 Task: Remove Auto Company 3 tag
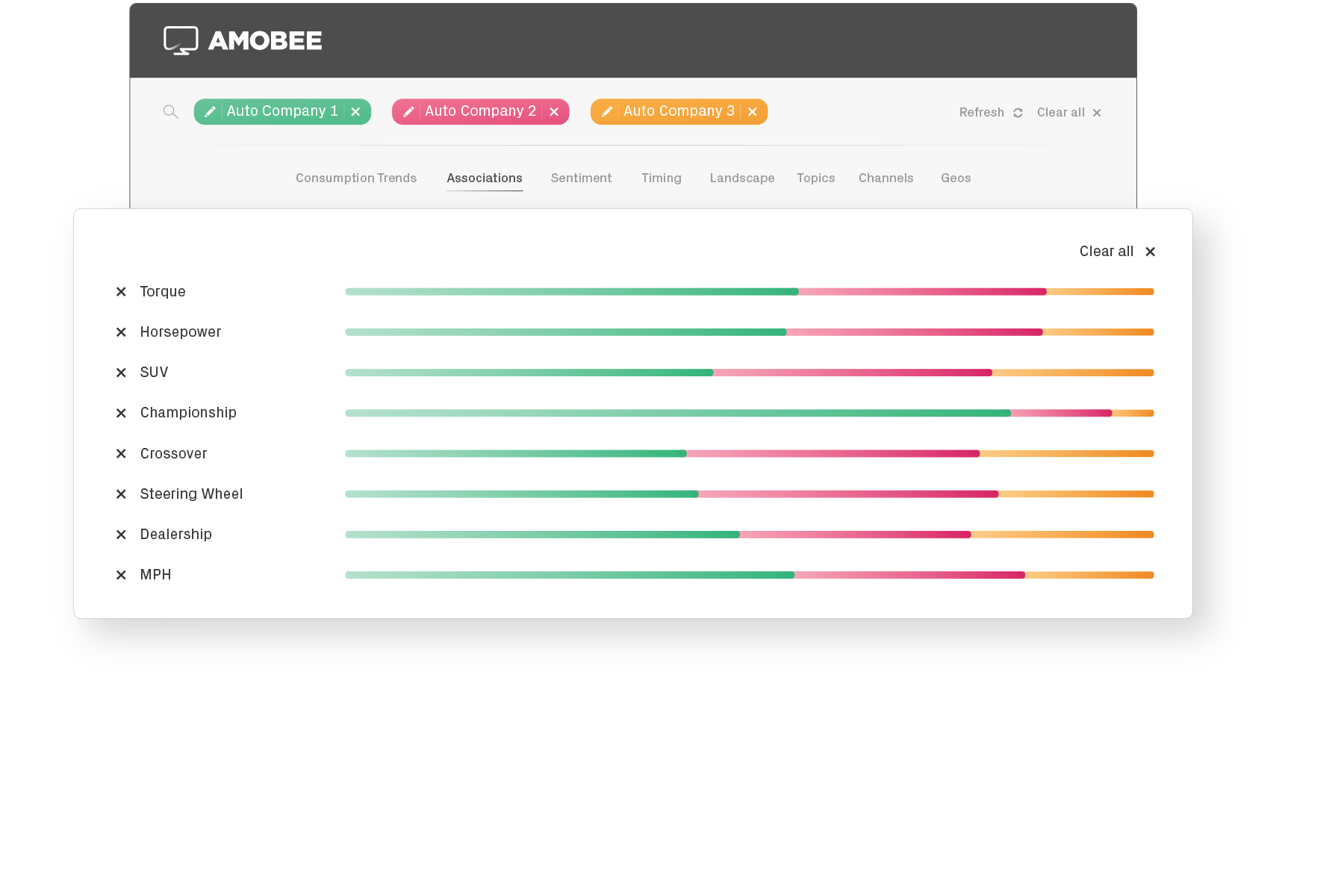pos(753,112)
